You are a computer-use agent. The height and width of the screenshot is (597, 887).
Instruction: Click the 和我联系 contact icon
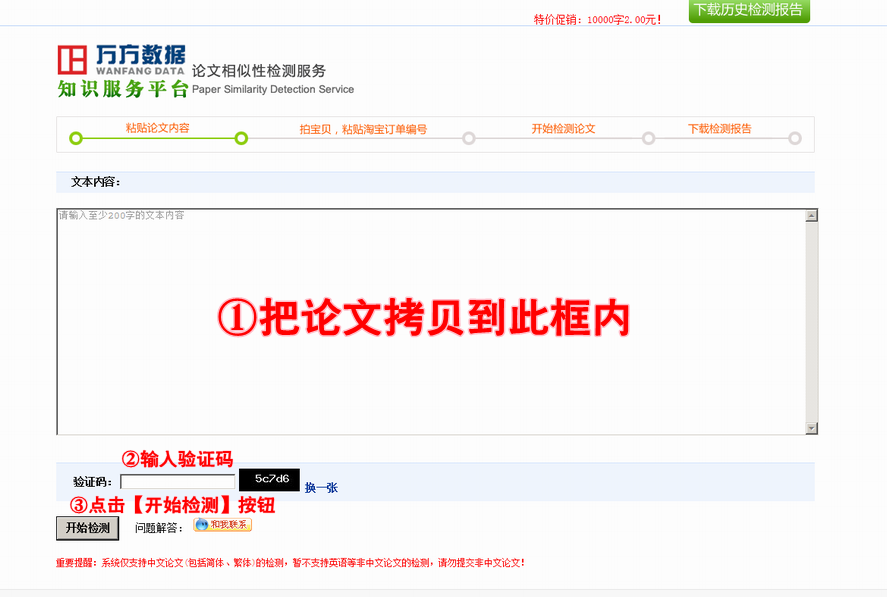[222, 524]
